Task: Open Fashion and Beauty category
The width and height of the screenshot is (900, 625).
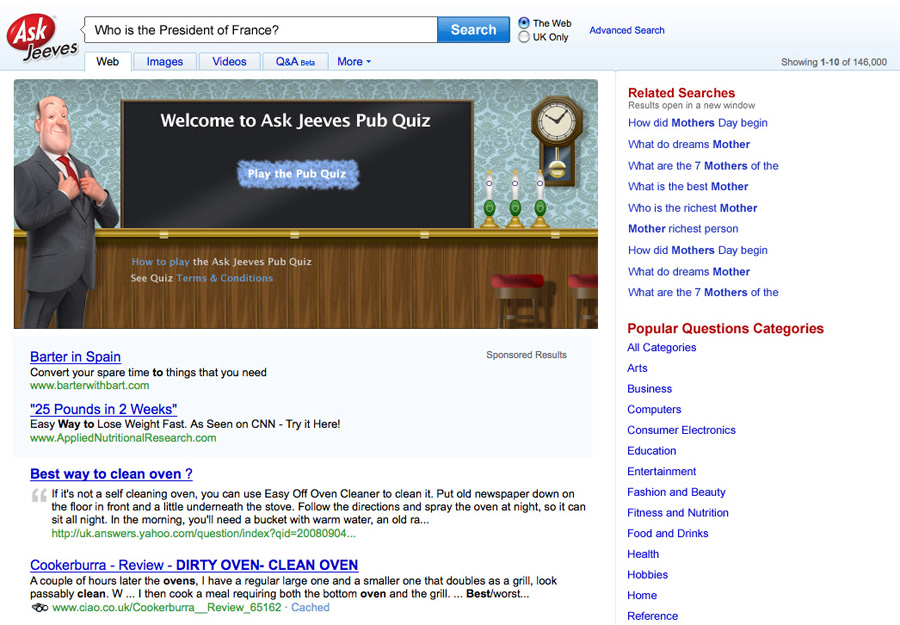Action: tap(676, 492)
